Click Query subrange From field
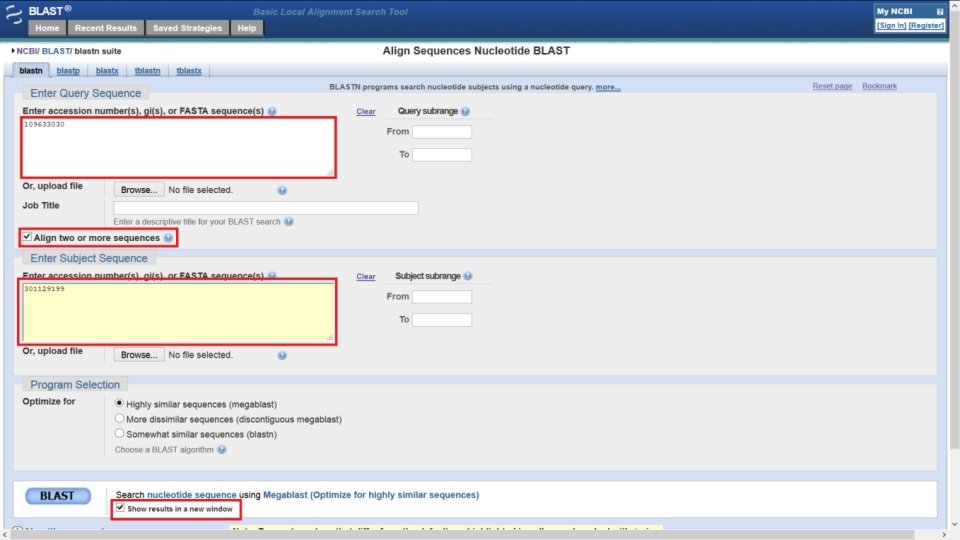This screenshot has width=960, height=540. click(442, 132)
